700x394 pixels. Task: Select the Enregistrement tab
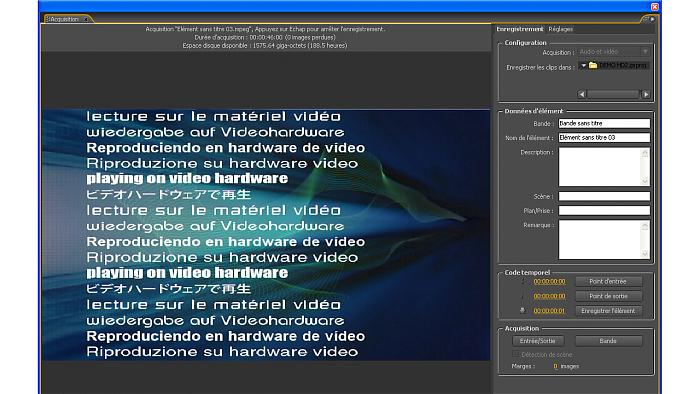coord(520,29)
